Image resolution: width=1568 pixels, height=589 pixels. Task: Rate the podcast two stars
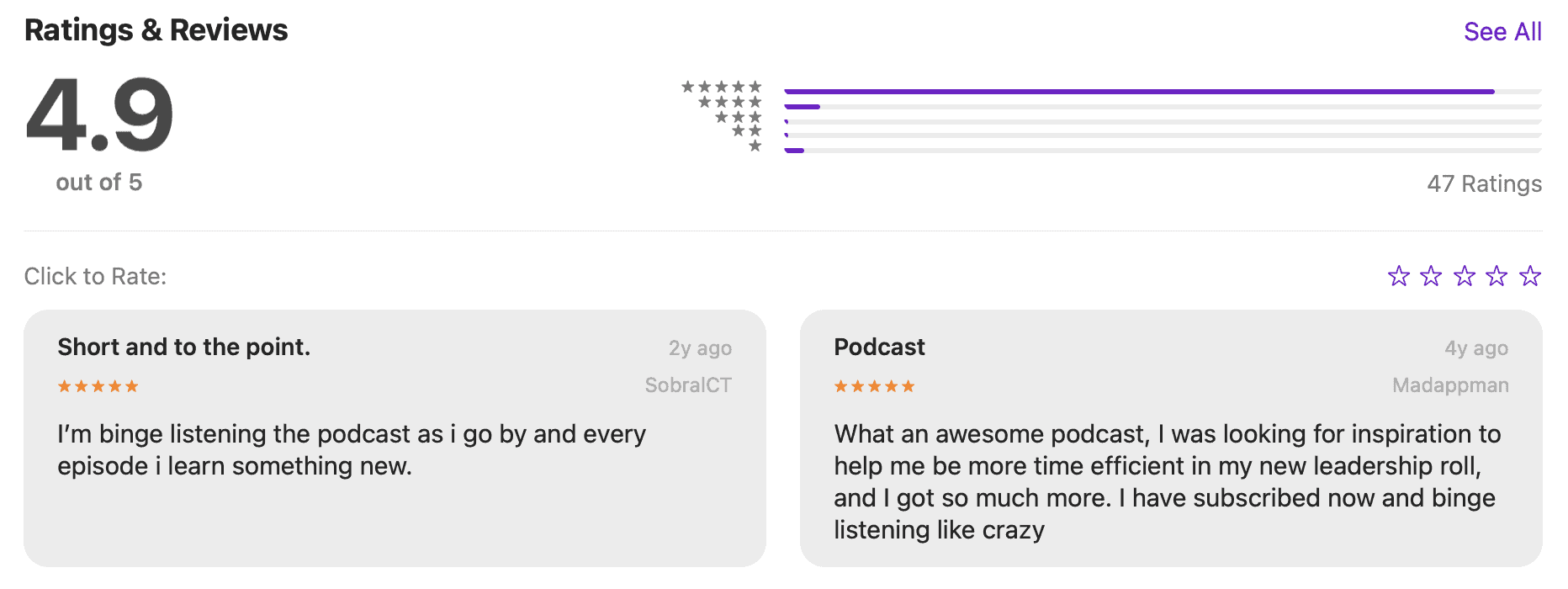1431,276
